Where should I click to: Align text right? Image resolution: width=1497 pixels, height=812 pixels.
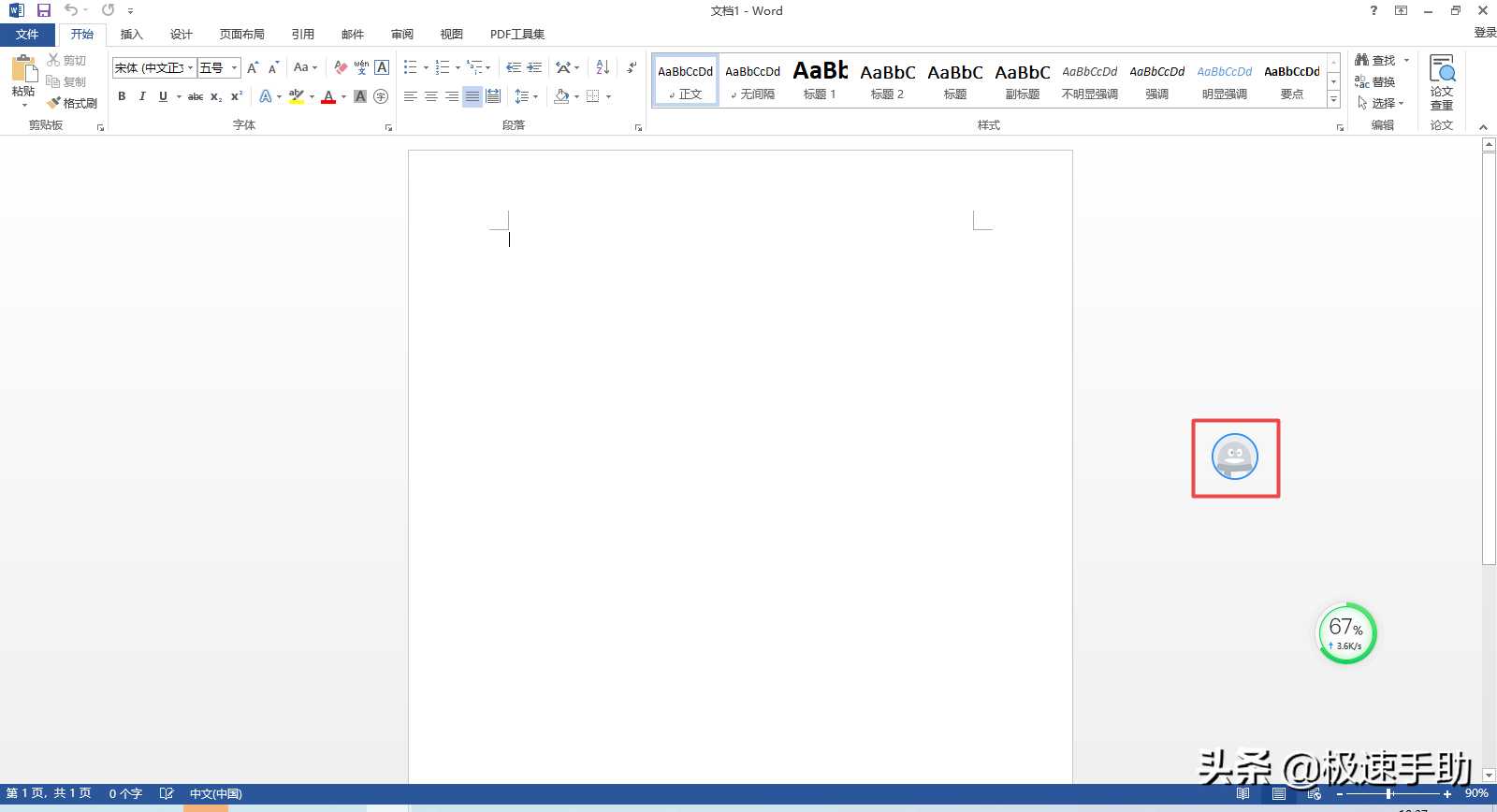452,96
